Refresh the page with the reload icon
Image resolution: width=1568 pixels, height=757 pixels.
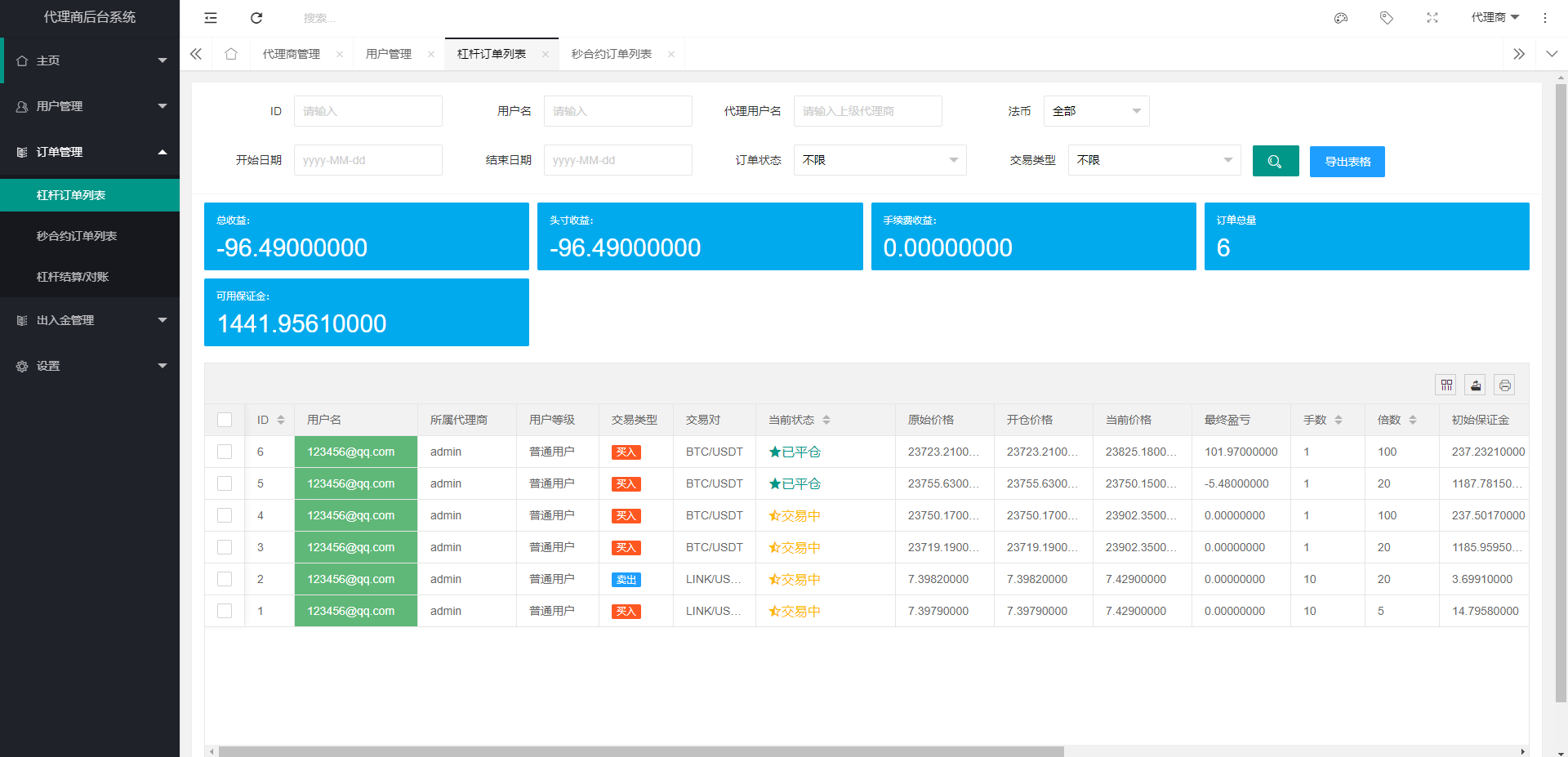[x=256, y=18]
